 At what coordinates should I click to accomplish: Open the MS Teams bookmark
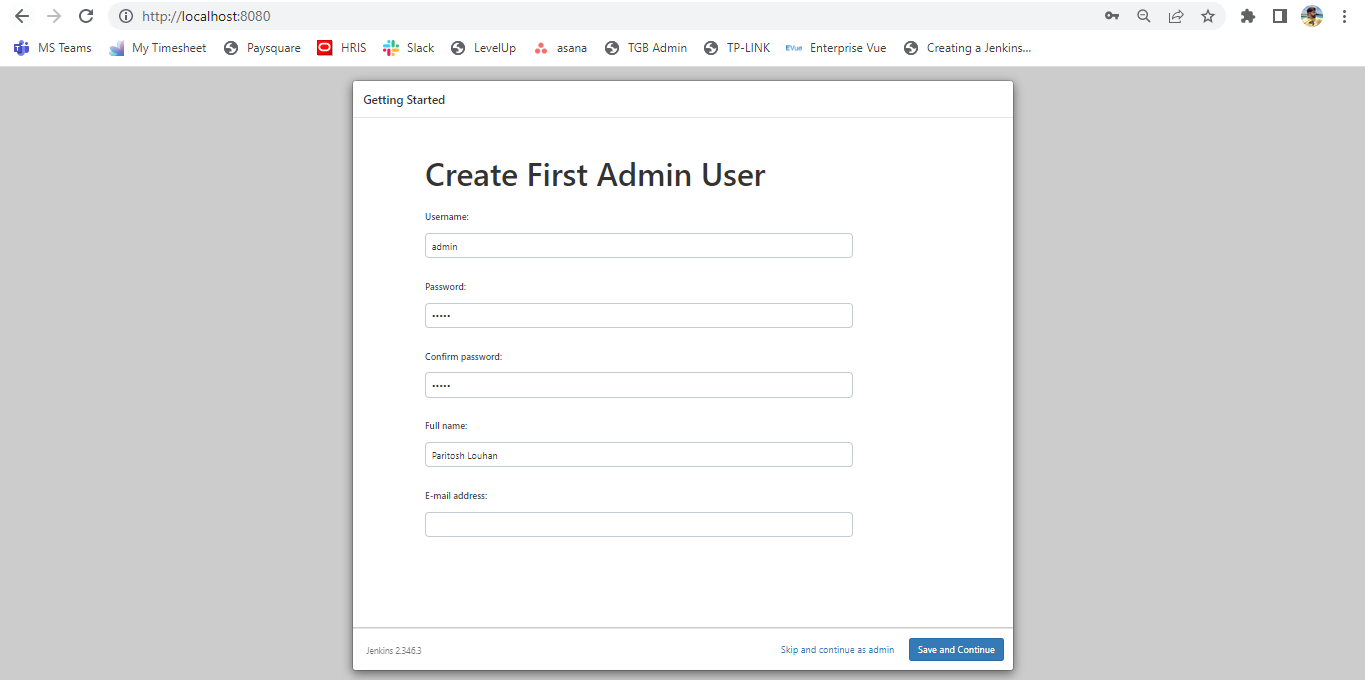(52, 47)
